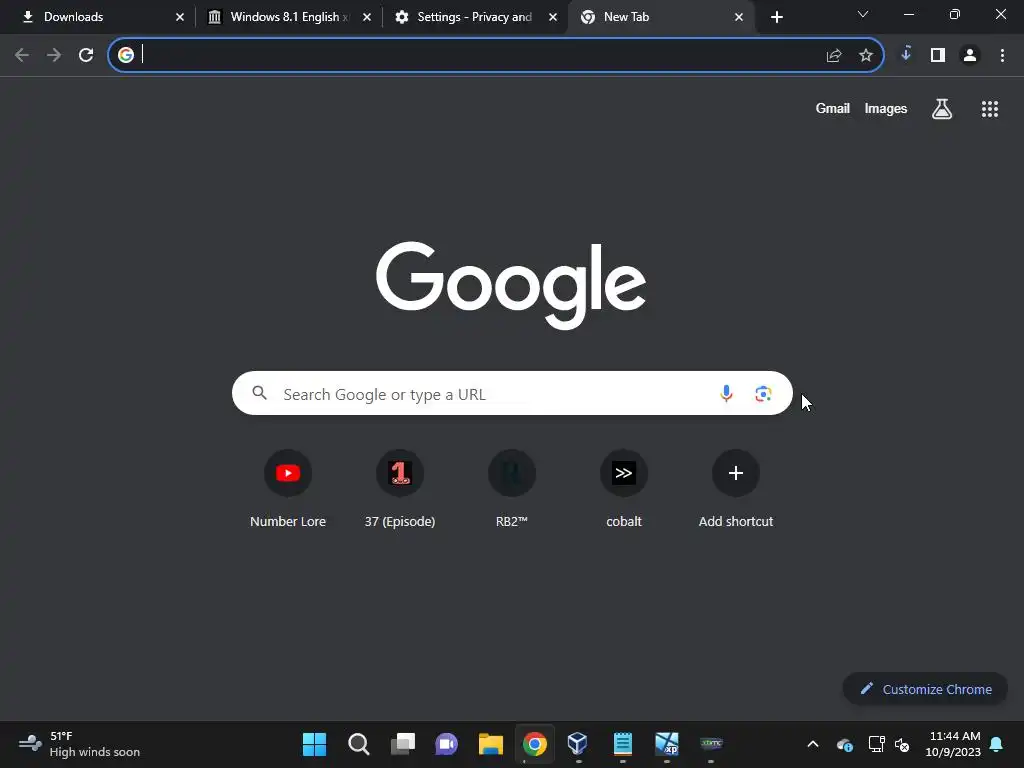Open the RB2™ shortcut
Screen dimensions: 1024x768
tap(512, 488)
